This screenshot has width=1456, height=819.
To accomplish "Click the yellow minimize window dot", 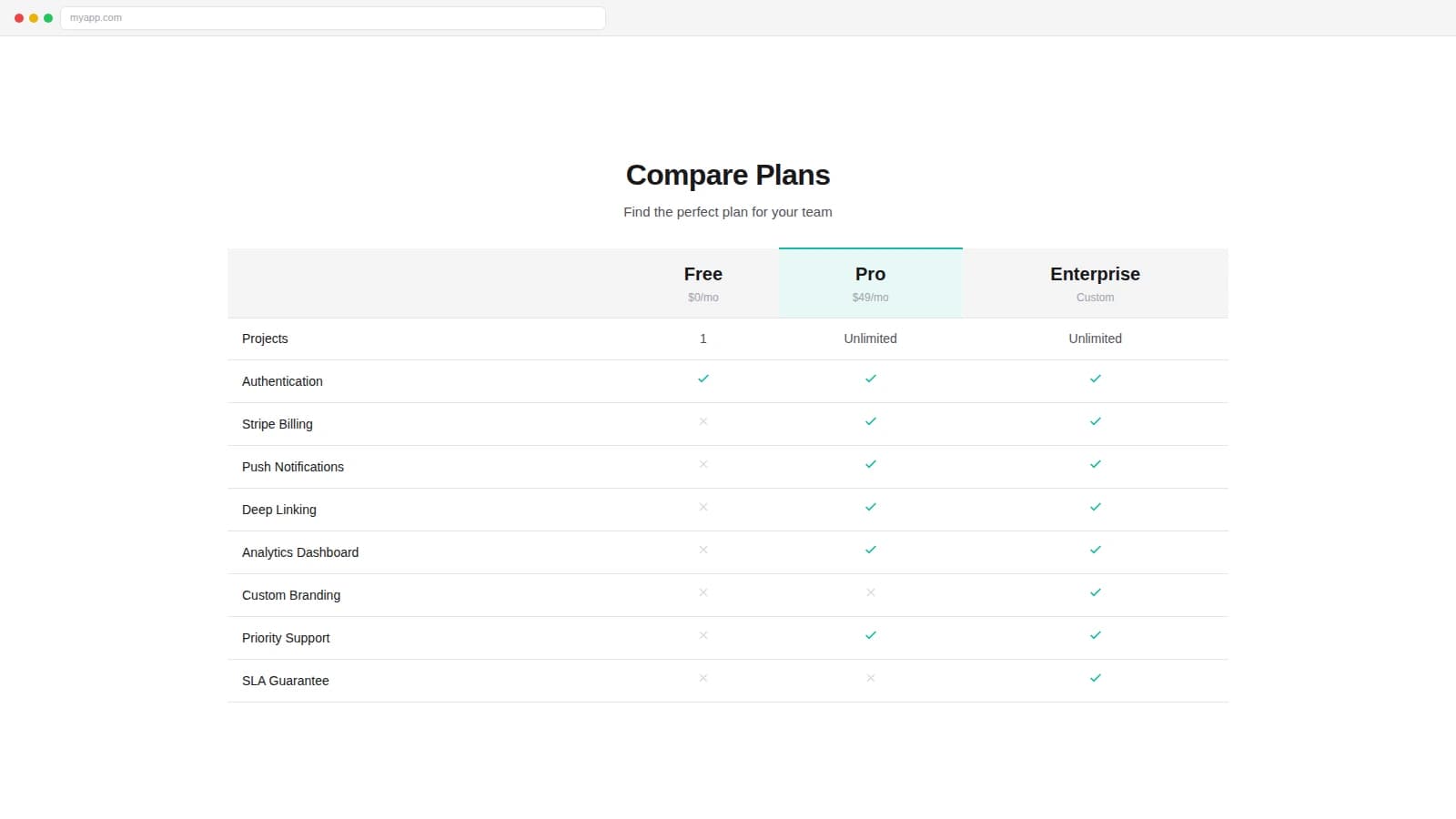I will click(x=34, y=18).
